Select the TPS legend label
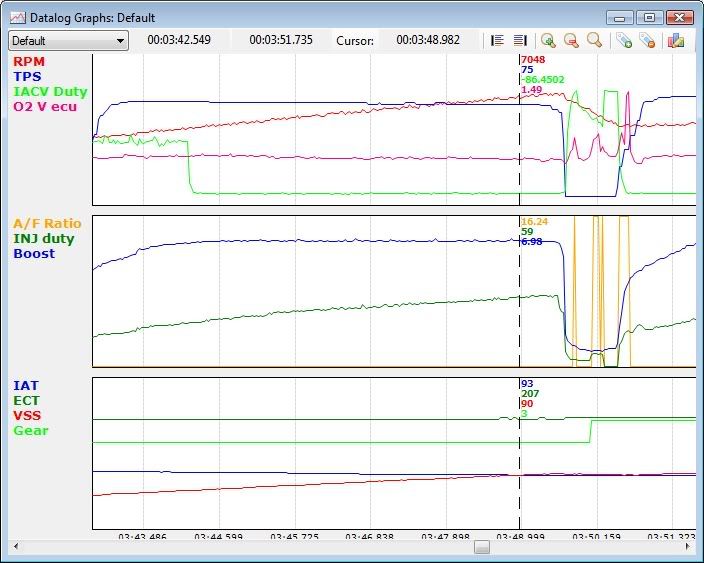This screenshot has width=704, height=563. point(27,76)
